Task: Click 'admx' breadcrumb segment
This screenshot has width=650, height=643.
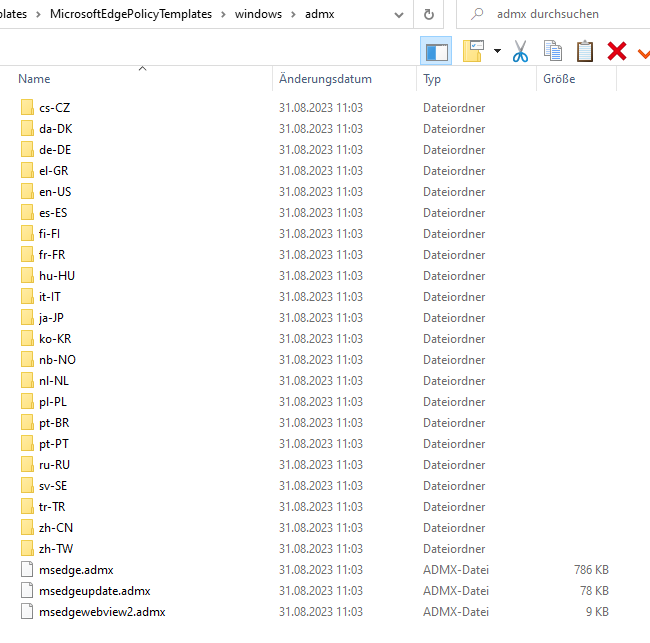Action: [x=319, y=14]
